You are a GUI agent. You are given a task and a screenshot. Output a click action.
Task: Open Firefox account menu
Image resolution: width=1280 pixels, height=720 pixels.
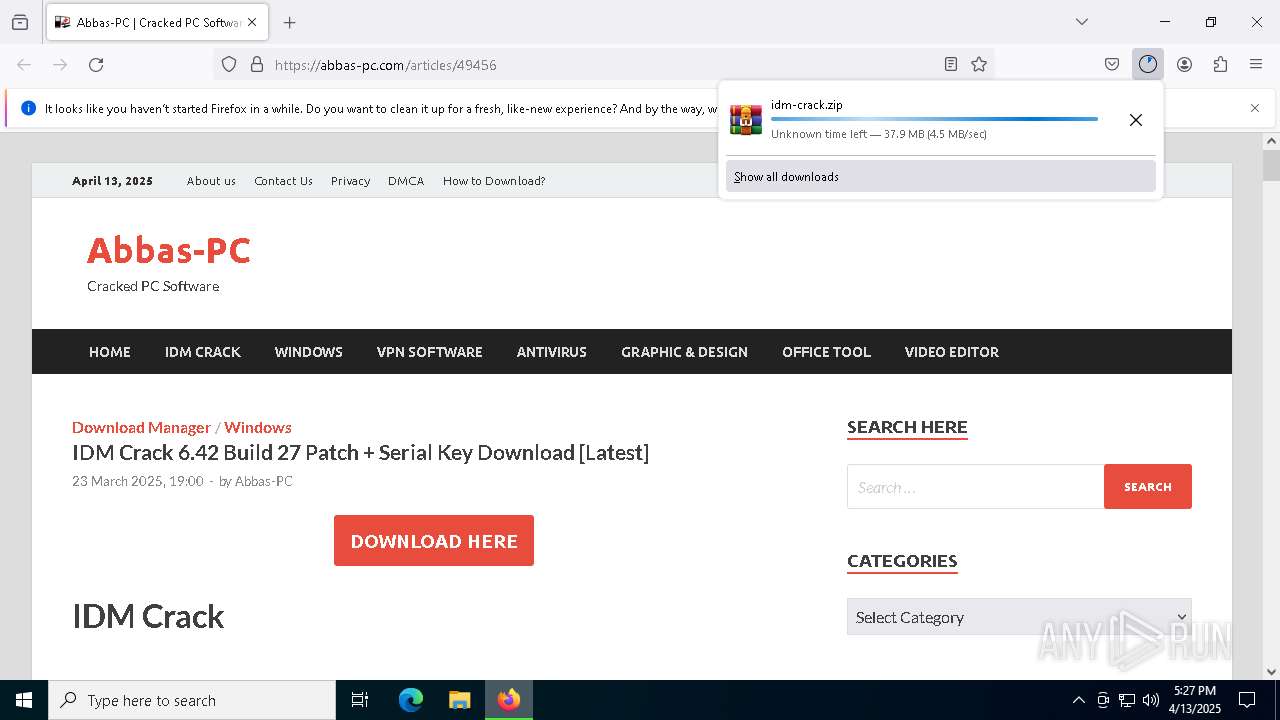click(1184, 64)
